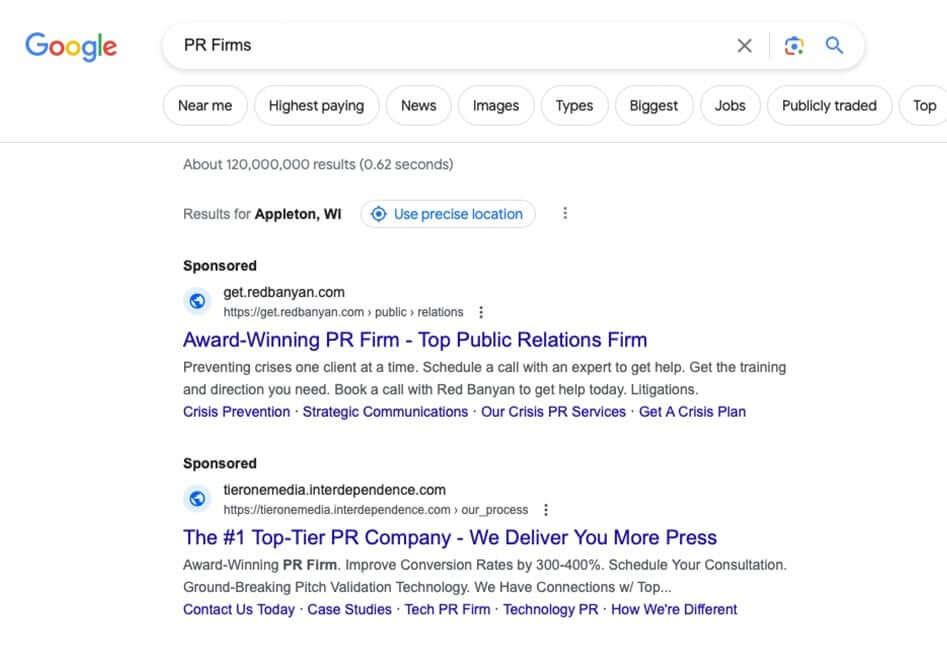Click the "Use precise location" button

[x=448, y=214]
